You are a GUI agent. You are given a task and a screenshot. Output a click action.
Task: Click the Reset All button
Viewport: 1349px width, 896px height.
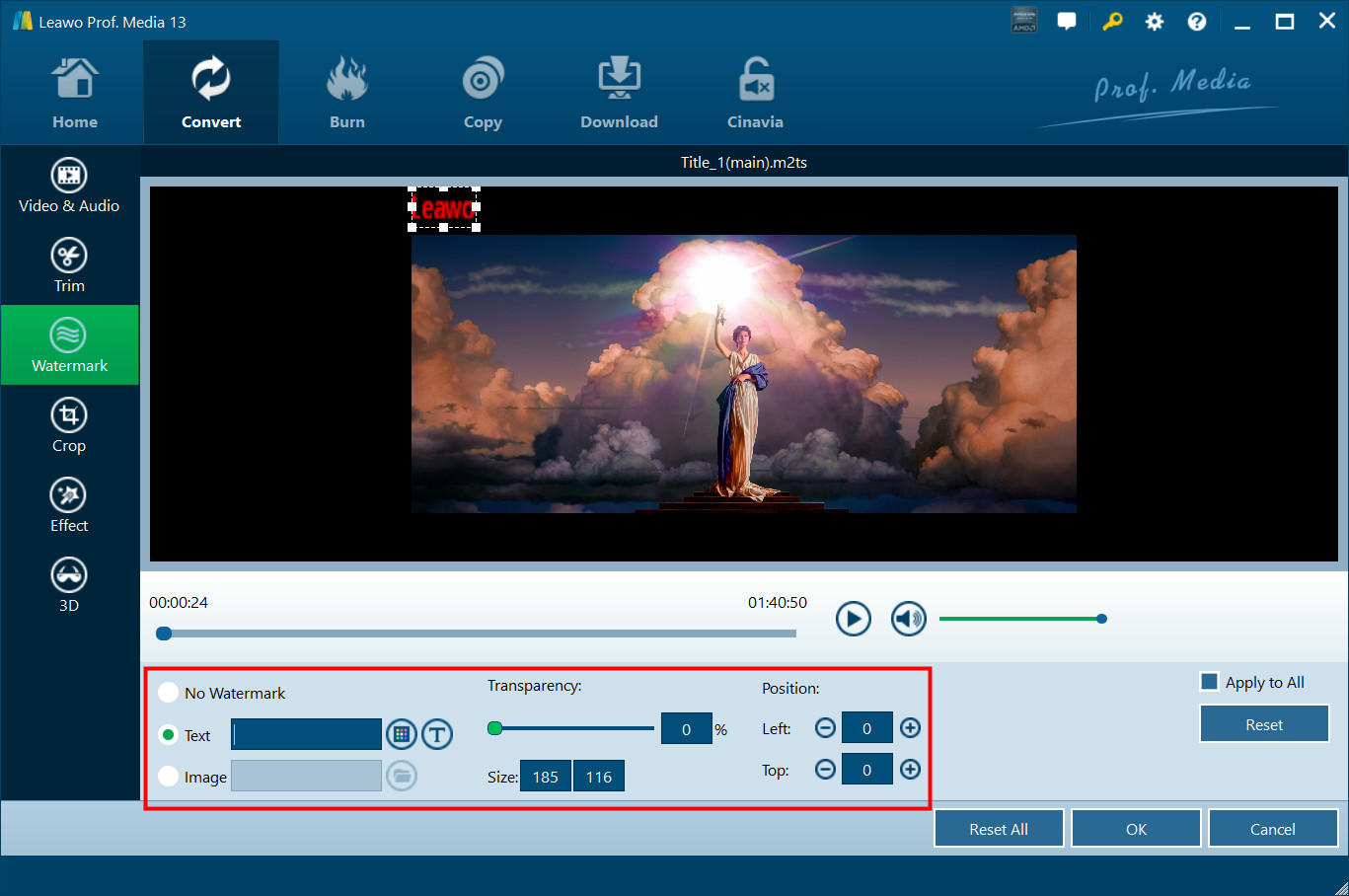(x=998, y=829)
